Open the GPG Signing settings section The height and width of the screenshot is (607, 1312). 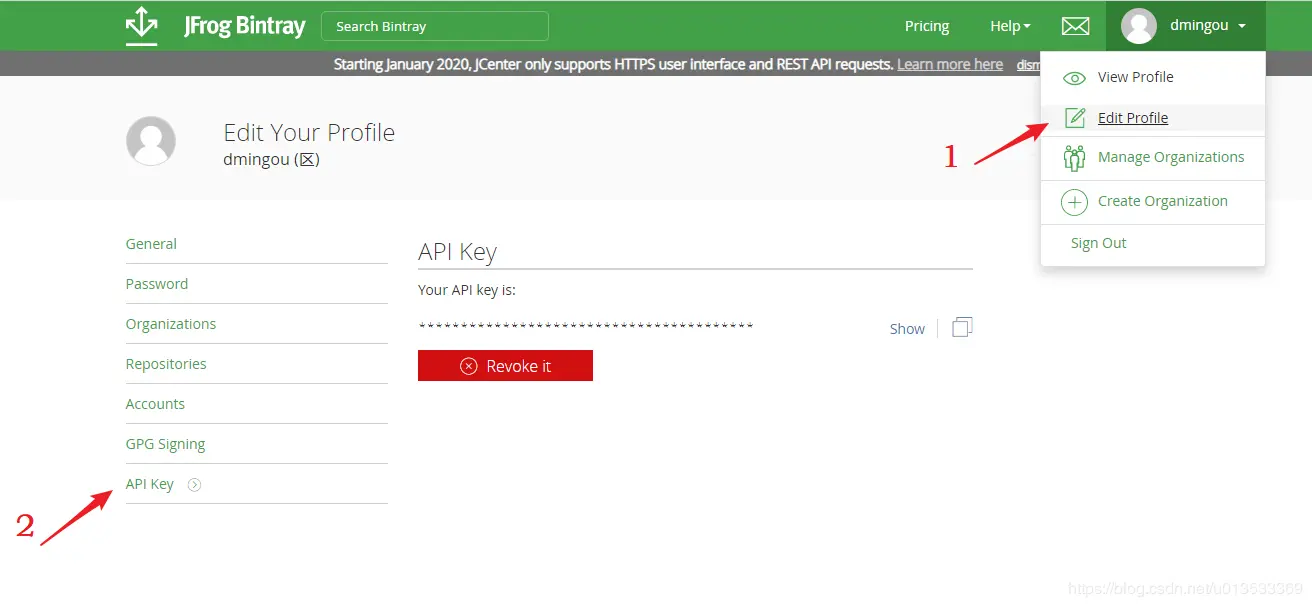coord(165,444)
